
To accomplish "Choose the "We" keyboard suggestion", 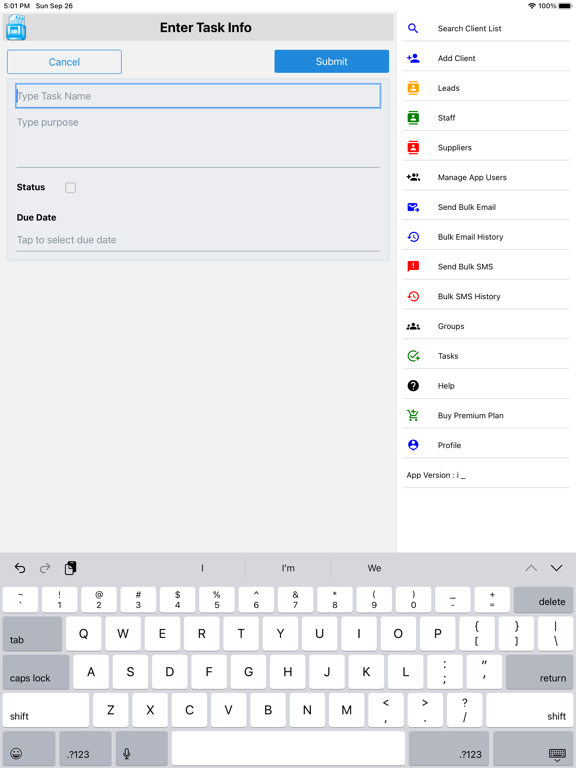I will (x=374, y=568).
